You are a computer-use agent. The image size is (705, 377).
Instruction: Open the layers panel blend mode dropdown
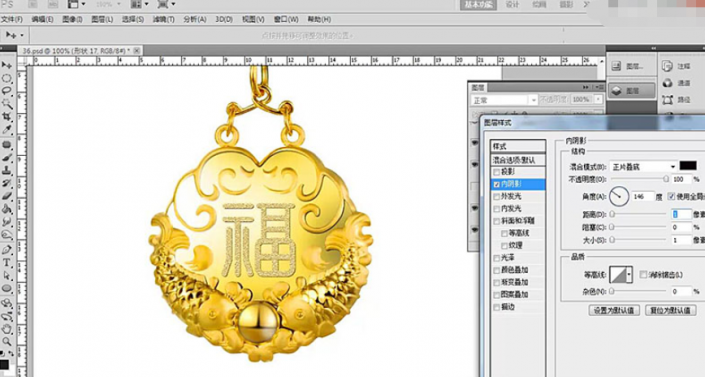(504, 100)
